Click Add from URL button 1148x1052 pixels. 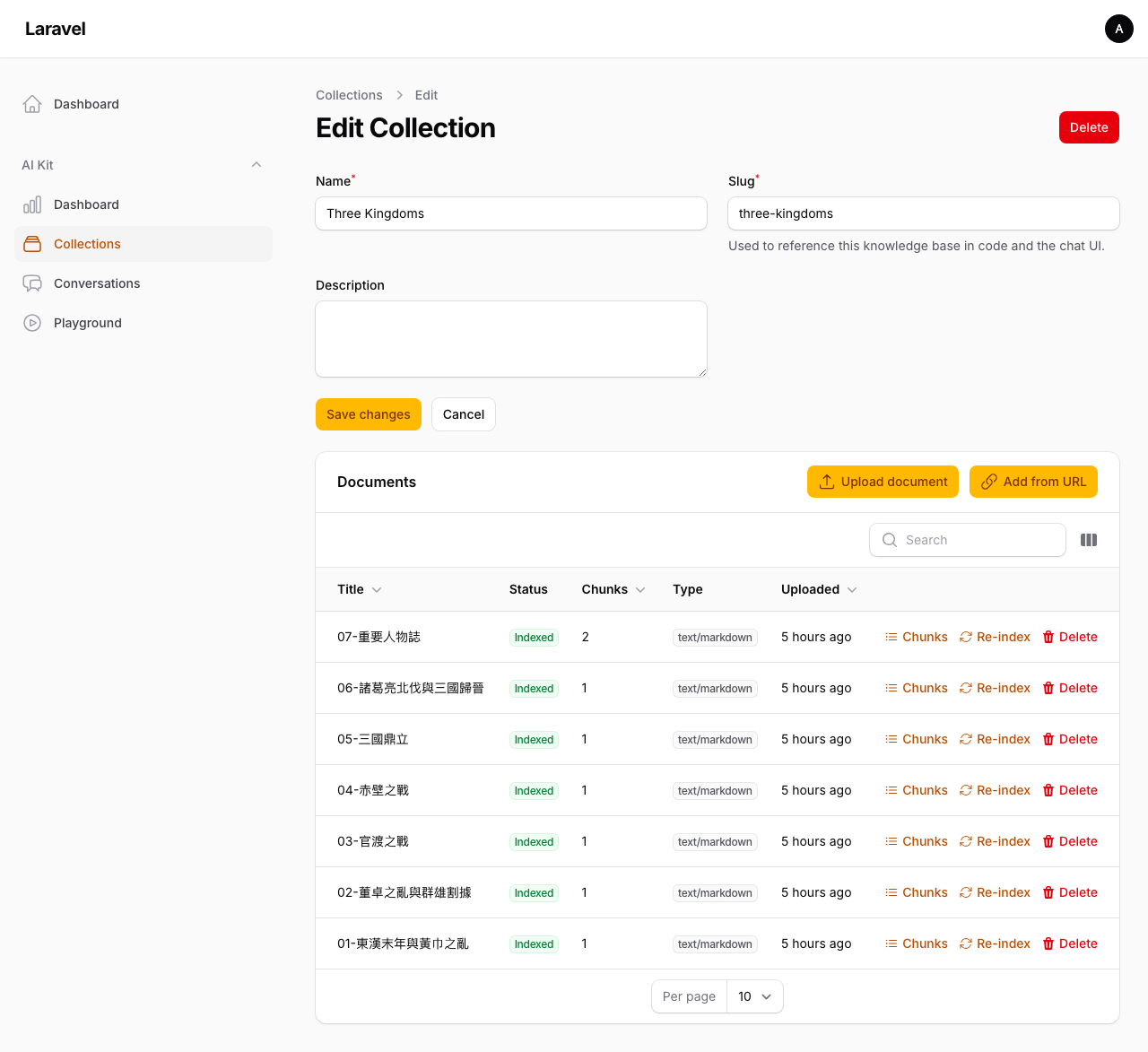pyautogui.click(x=1033, y=482)
